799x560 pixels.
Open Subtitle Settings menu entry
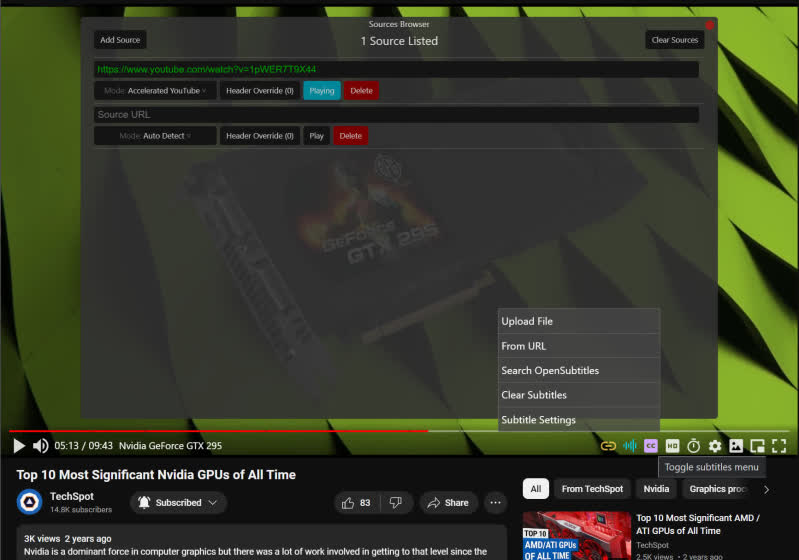click(x=579, y=419)
